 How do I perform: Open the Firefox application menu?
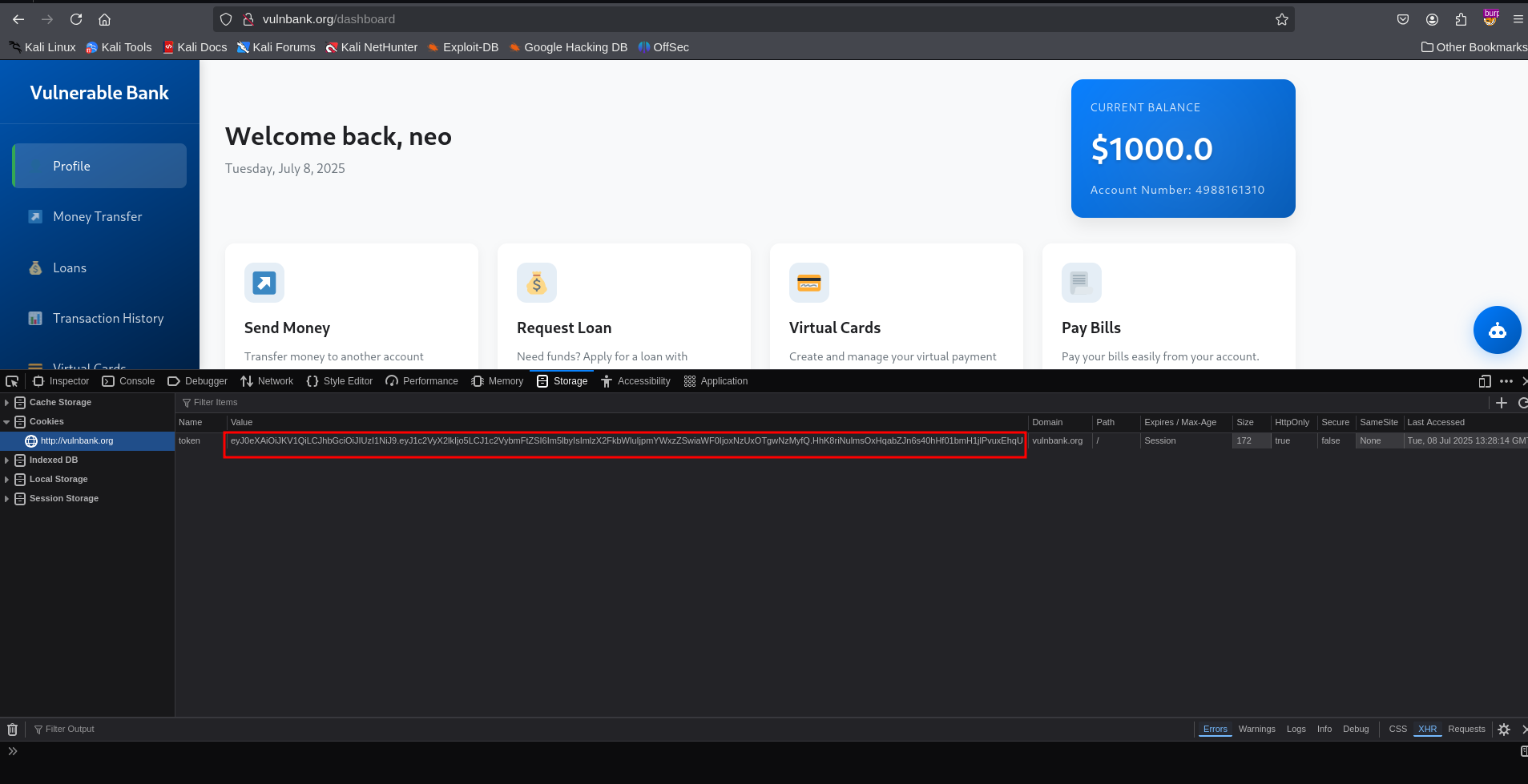tap(1519, 18)
